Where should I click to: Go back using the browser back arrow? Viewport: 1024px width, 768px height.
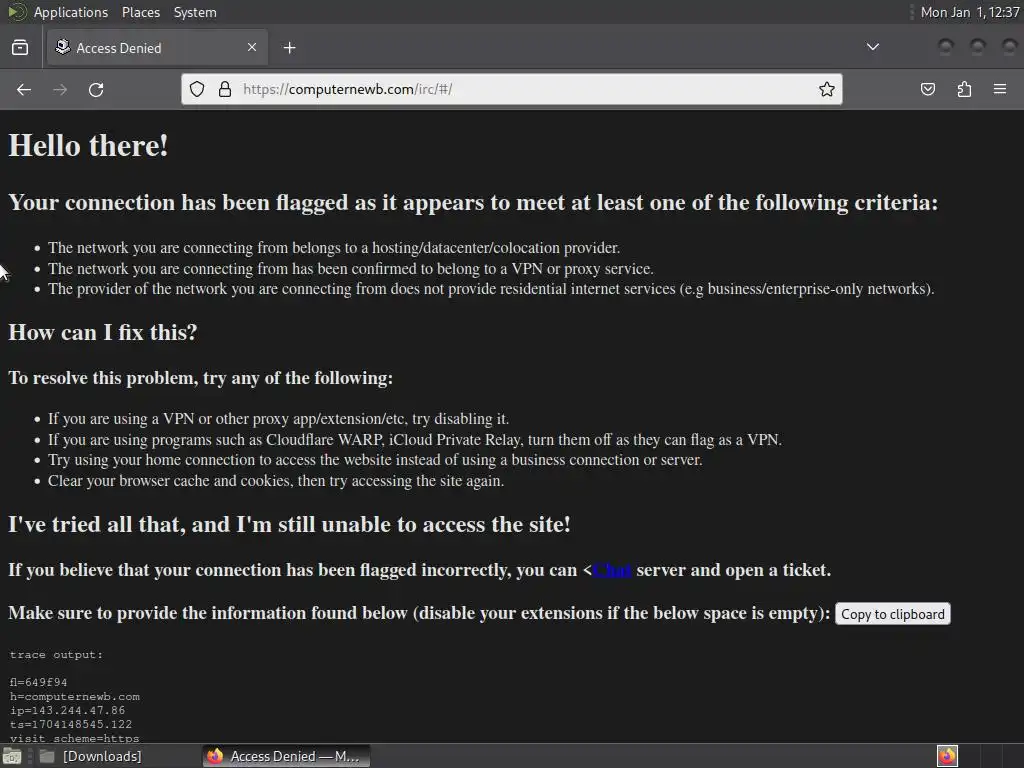pyautogui.click(x=24, y=89)
